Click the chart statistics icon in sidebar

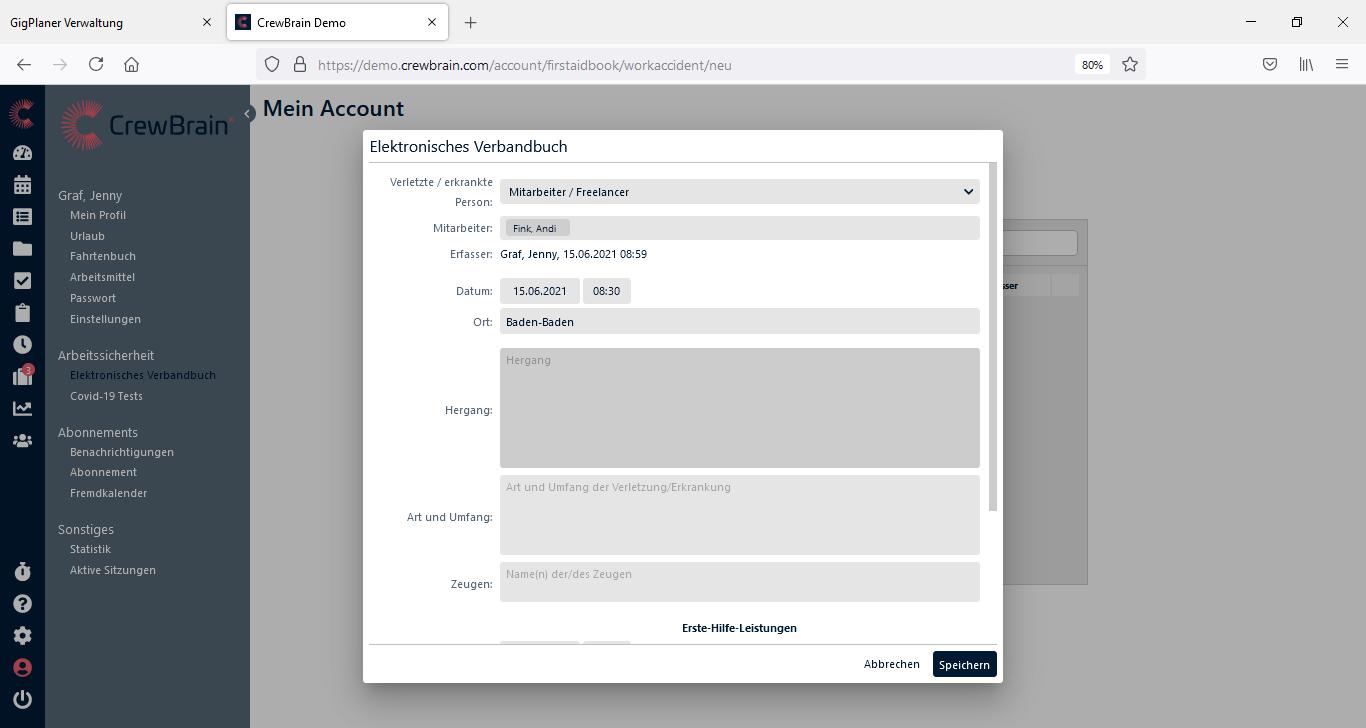tap(22, 408)
